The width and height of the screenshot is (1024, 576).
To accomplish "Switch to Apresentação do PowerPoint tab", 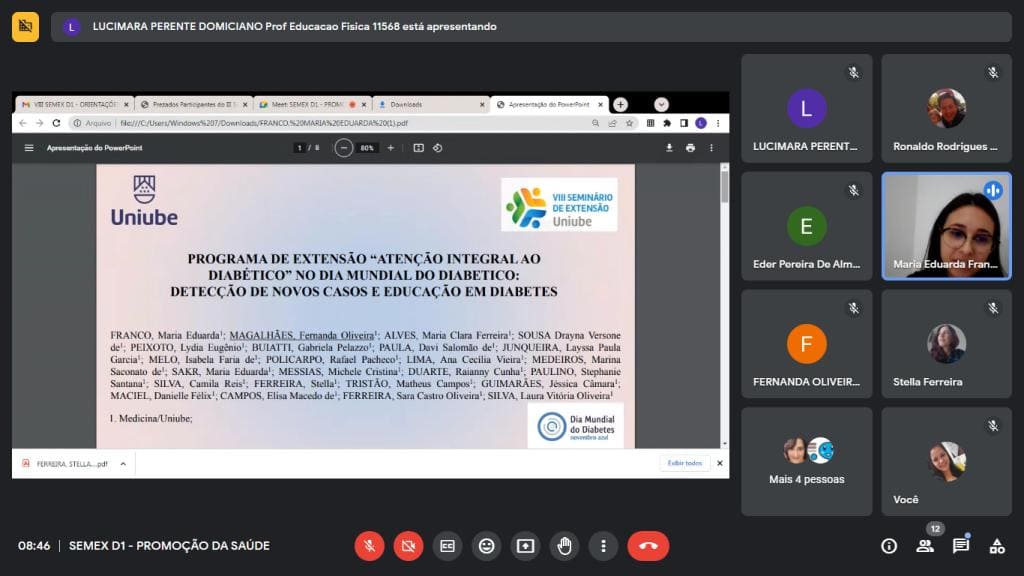I will (x=549, y=104).
